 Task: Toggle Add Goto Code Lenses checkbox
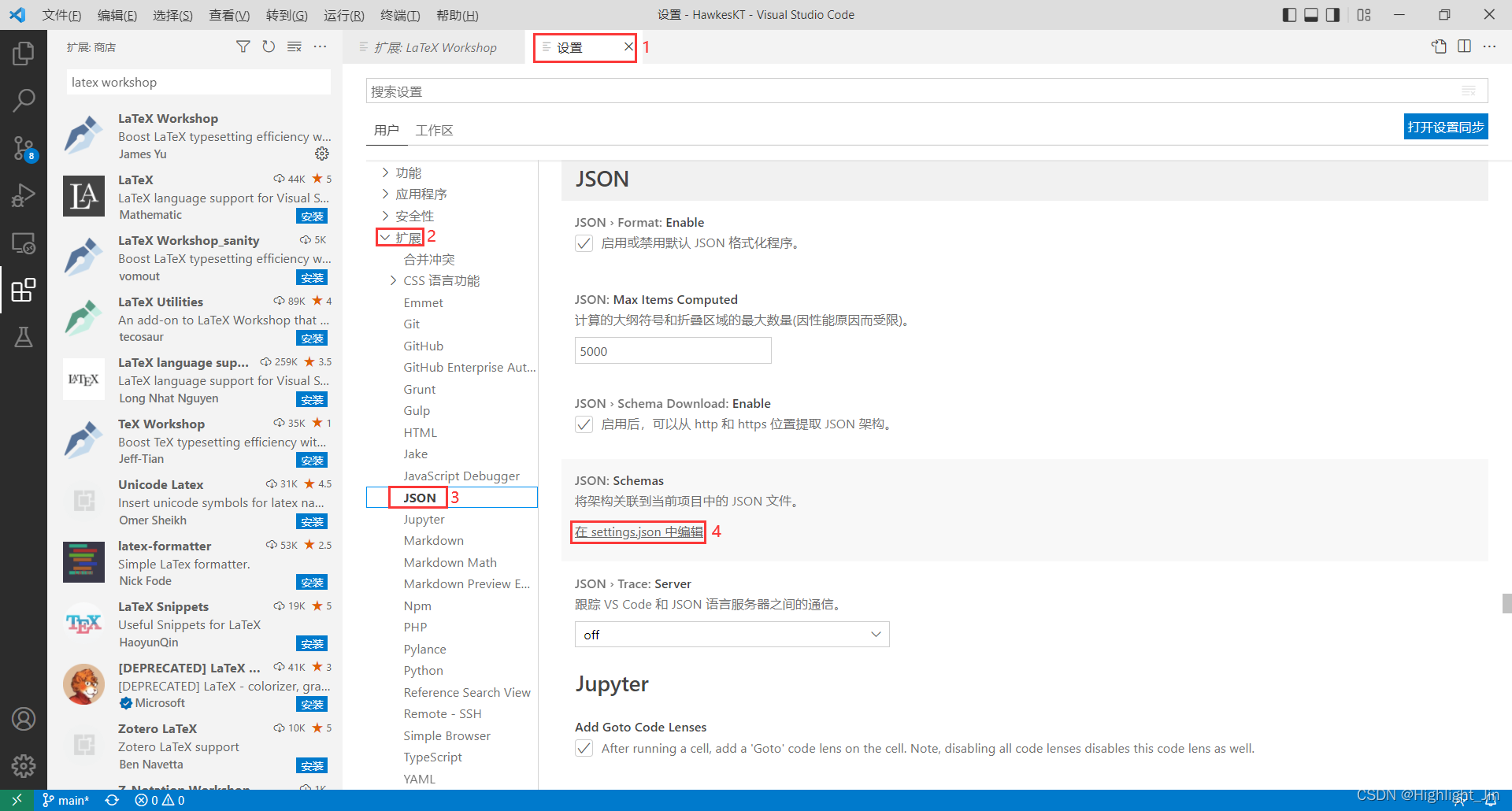pyautogui.click(x=584, y=748)
